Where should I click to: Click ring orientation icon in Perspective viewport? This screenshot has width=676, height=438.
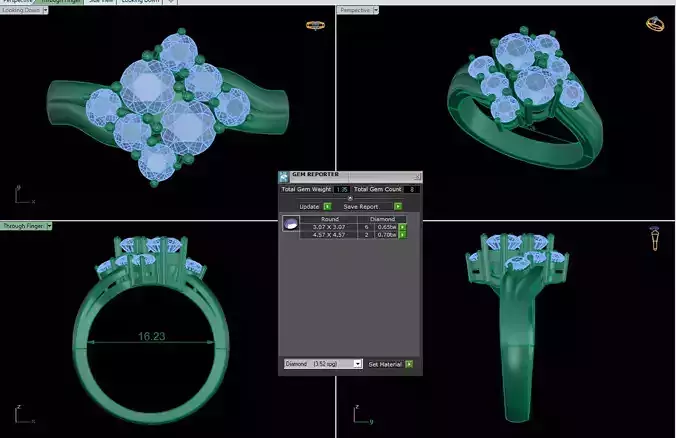655,24
